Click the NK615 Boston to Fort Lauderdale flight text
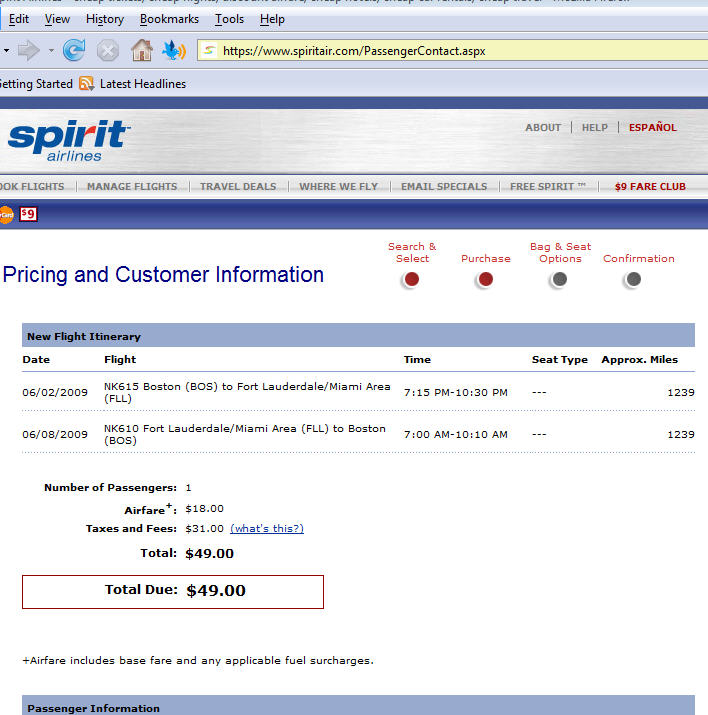708x715 pixels. 247,392
